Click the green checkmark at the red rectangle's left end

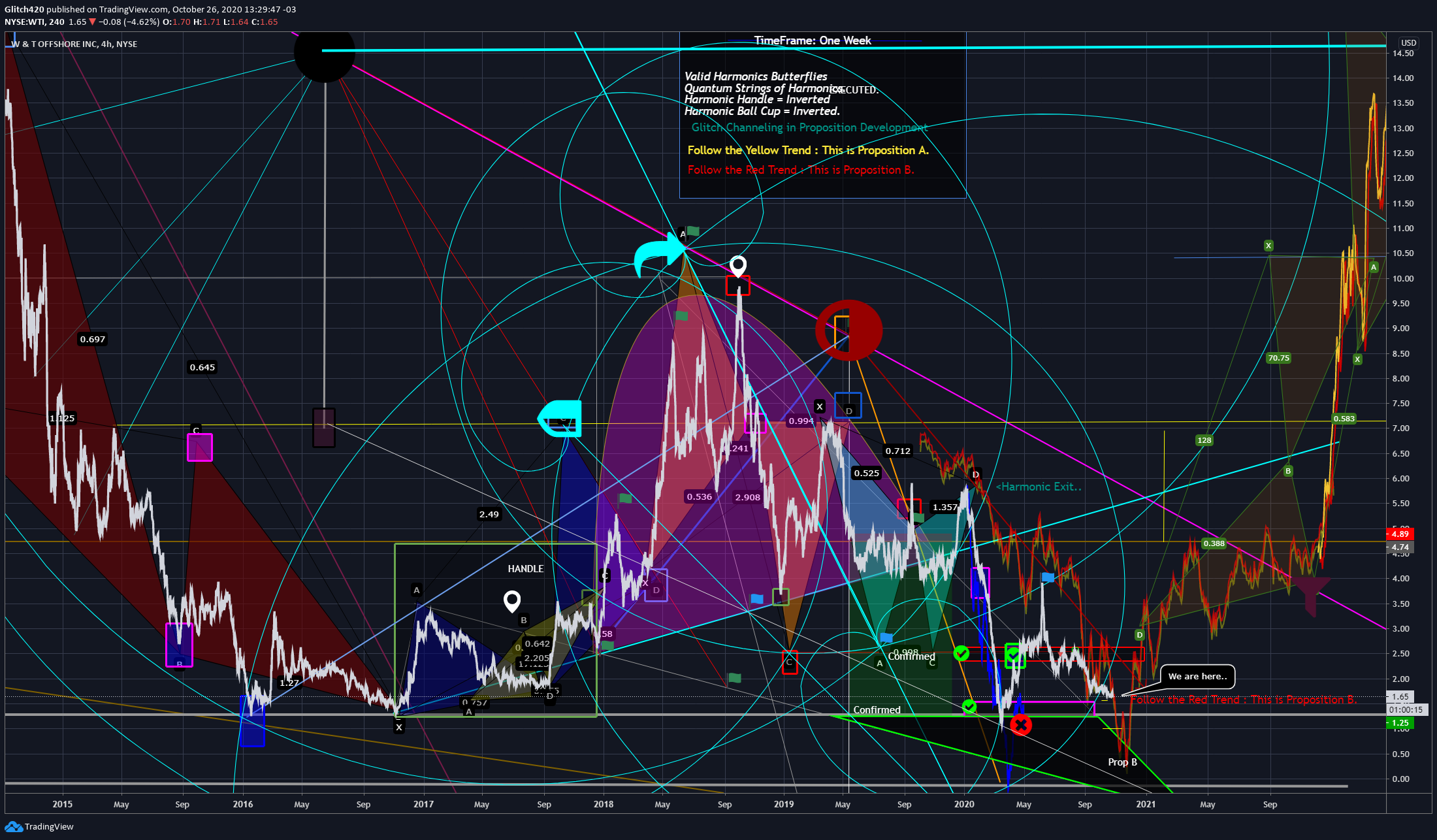[961, 653]
